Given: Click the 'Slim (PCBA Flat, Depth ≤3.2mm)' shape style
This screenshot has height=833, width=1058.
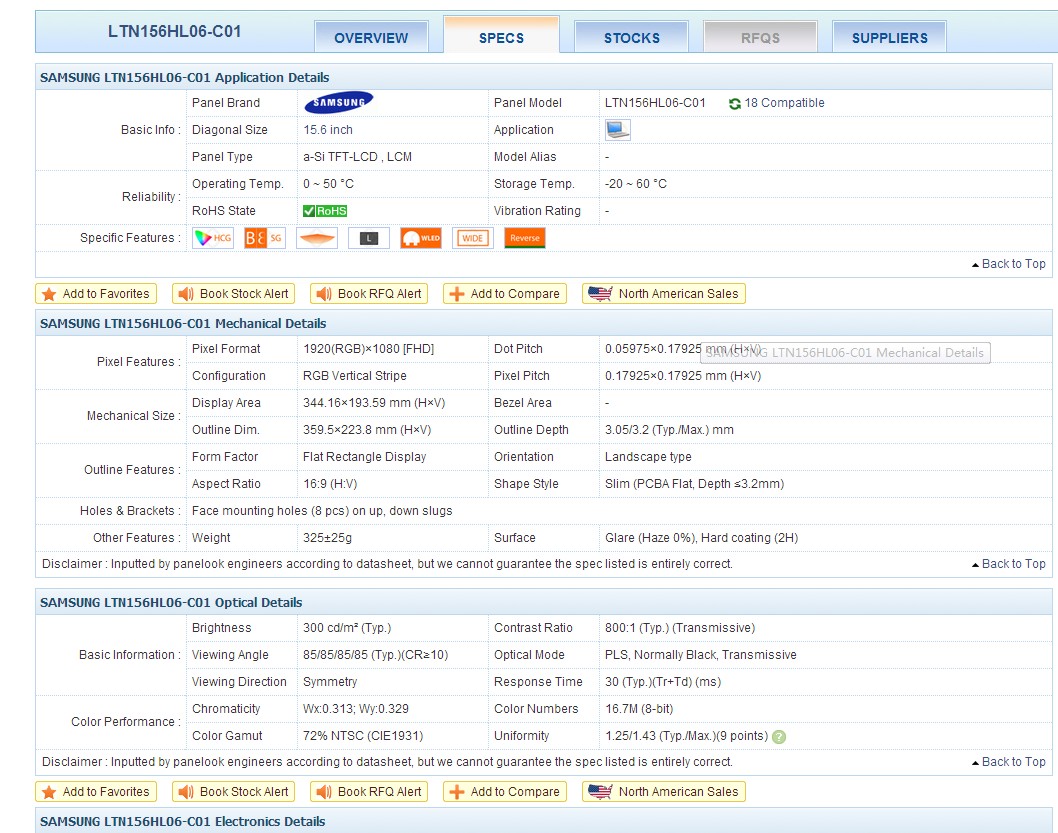Looking at the screenshot, I should click(694, 484).
